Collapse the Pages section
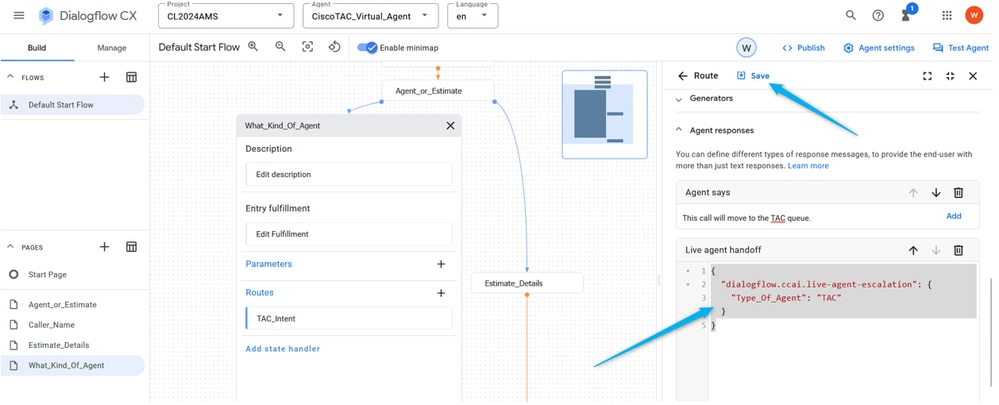 pyautogui.click(x=10, y=247)
